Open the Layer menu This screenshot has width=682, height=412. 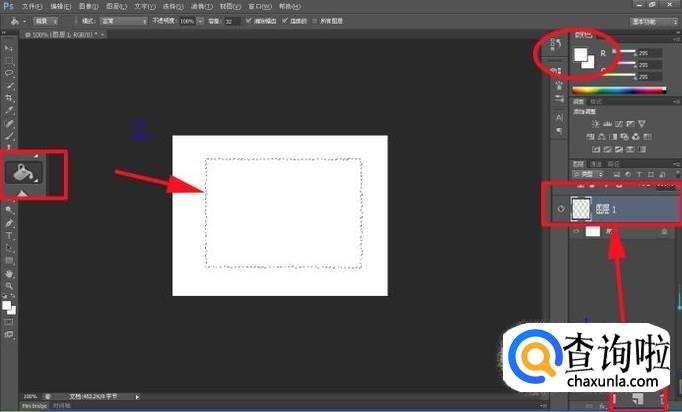coord(117,7)
